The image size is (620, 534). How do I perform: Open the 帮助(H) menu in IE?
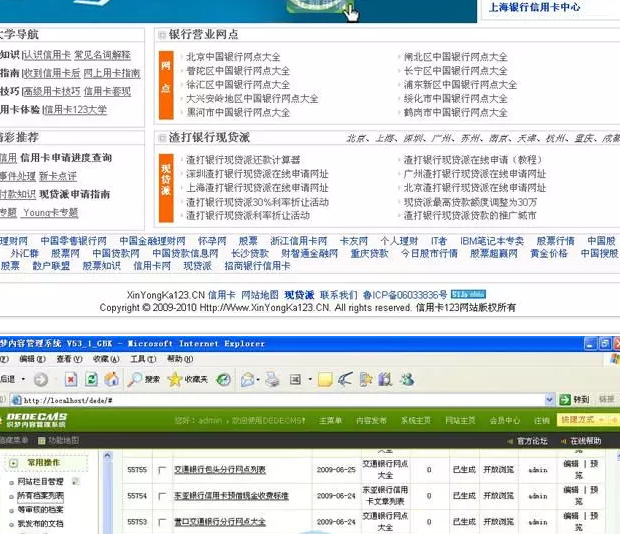click(180, 359)
